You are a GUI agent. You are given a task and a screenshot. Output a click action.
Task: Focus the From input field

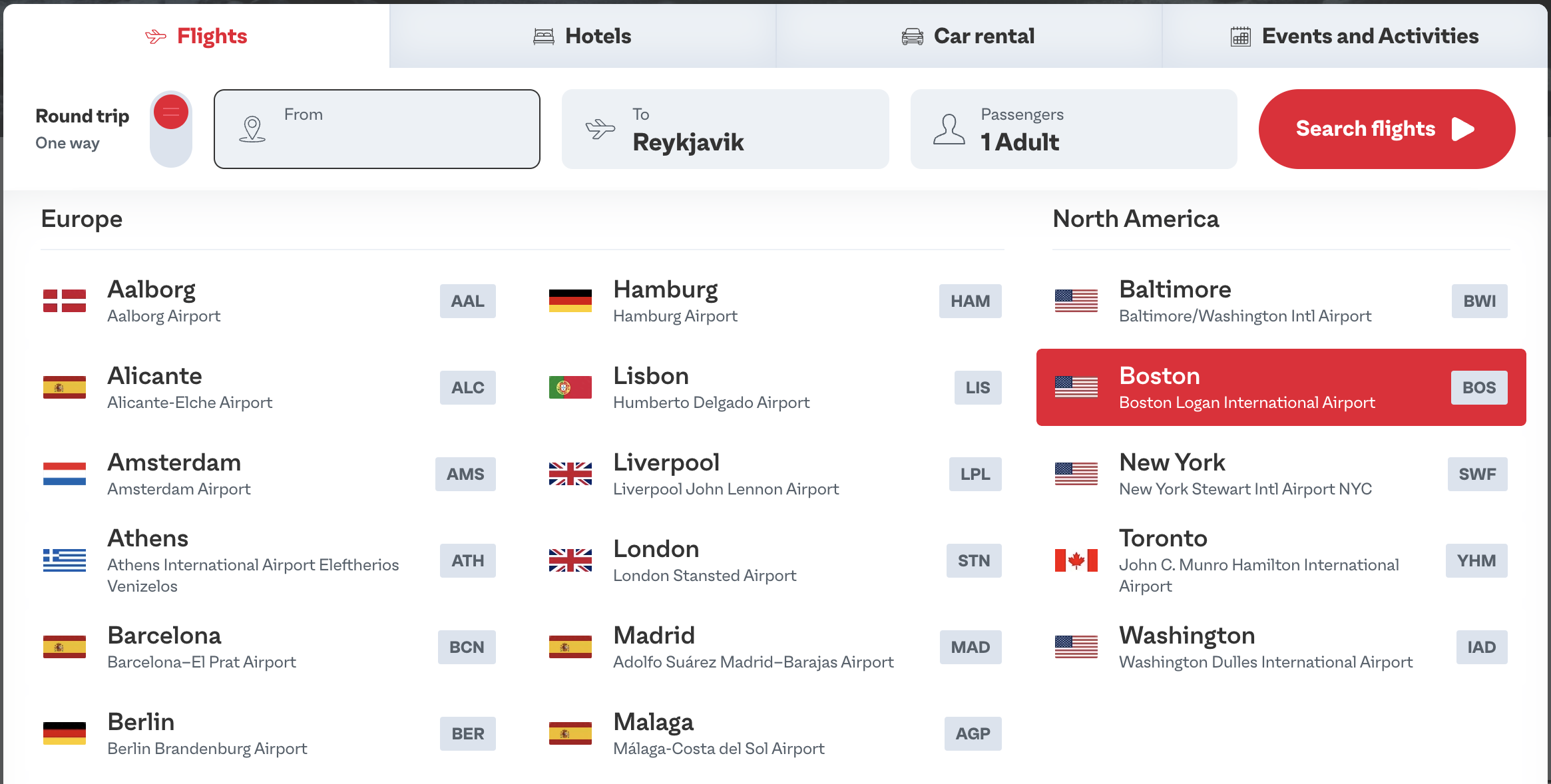[x=377, y=129]
